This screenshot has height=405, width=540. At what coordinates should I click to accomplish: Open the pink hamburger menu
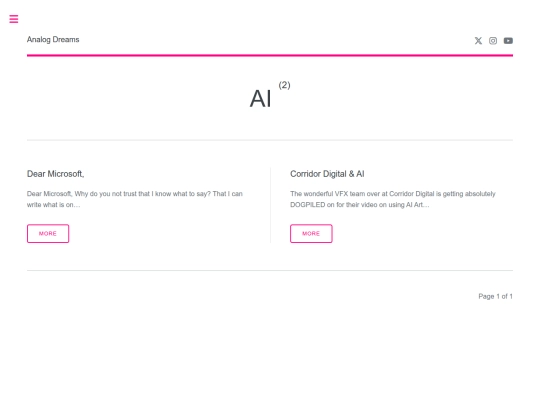pyautogui.click(x=14, y=19)
